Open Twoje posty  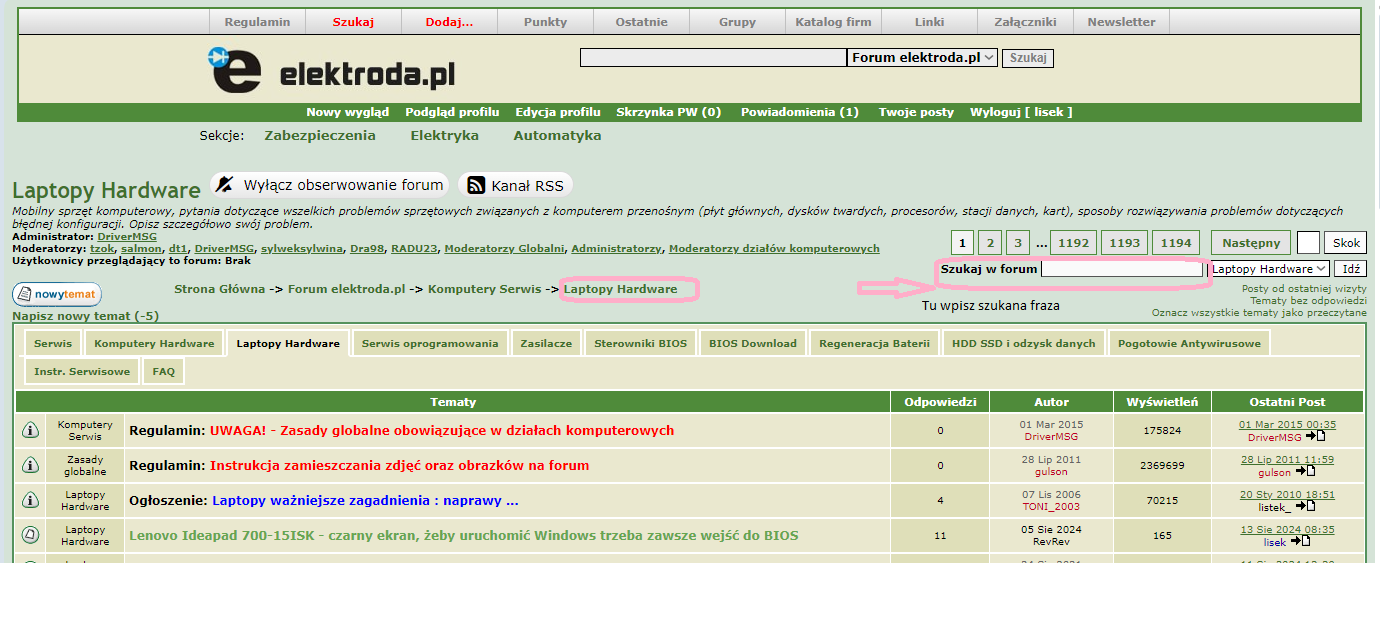pos(916,112)
